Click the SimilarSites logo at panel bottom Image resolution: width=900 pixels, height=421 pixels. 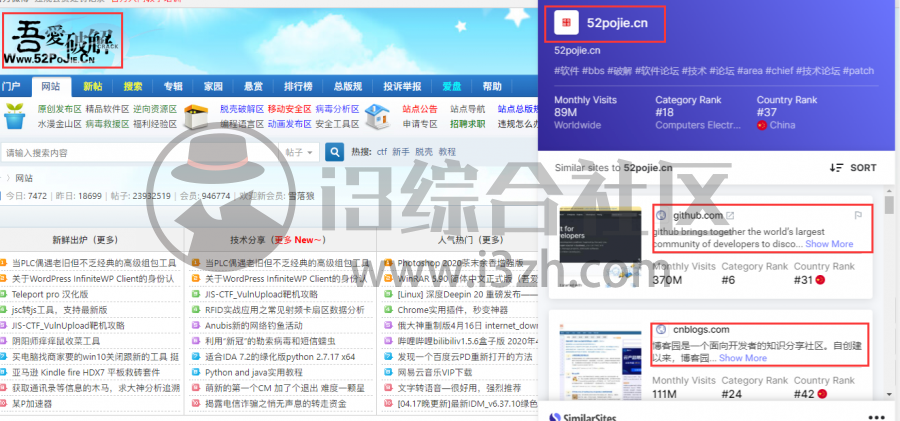(583, 417)
